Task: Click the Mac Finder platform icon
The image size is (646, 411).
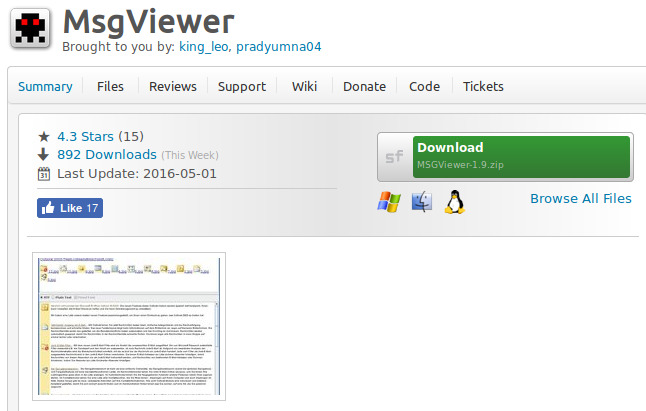Action: coord(422,202)
